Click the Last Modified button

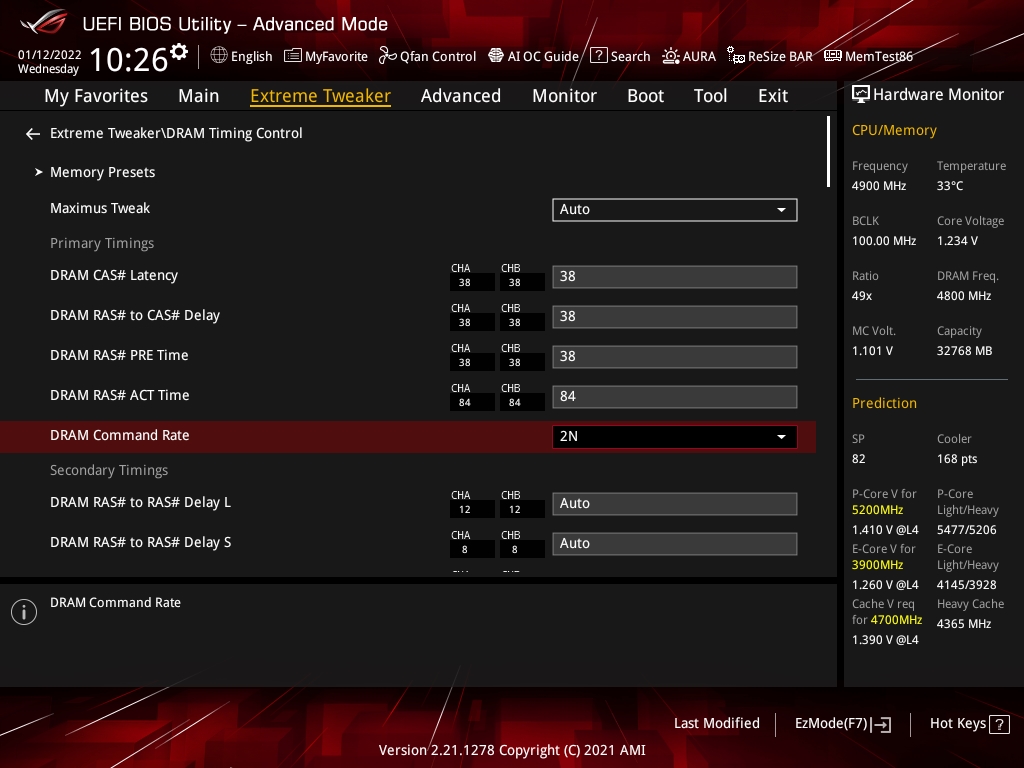[x=716, y=723]
